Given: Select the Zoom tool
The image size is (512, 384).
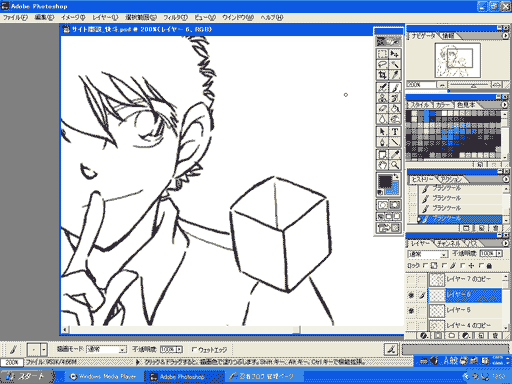Looking at the screenshot, I should [x=395, y=165].
